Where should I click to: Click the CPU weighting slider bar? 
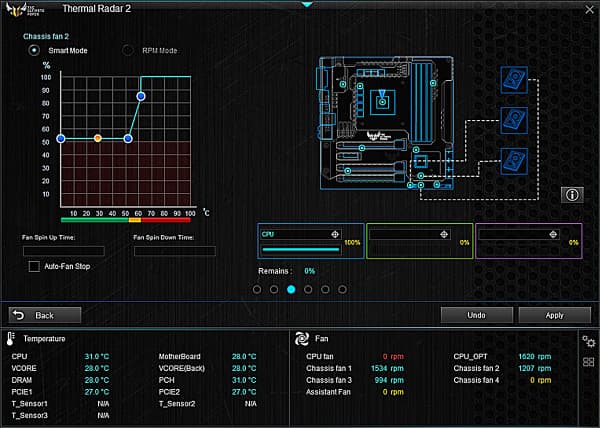(x=301, y=249)
